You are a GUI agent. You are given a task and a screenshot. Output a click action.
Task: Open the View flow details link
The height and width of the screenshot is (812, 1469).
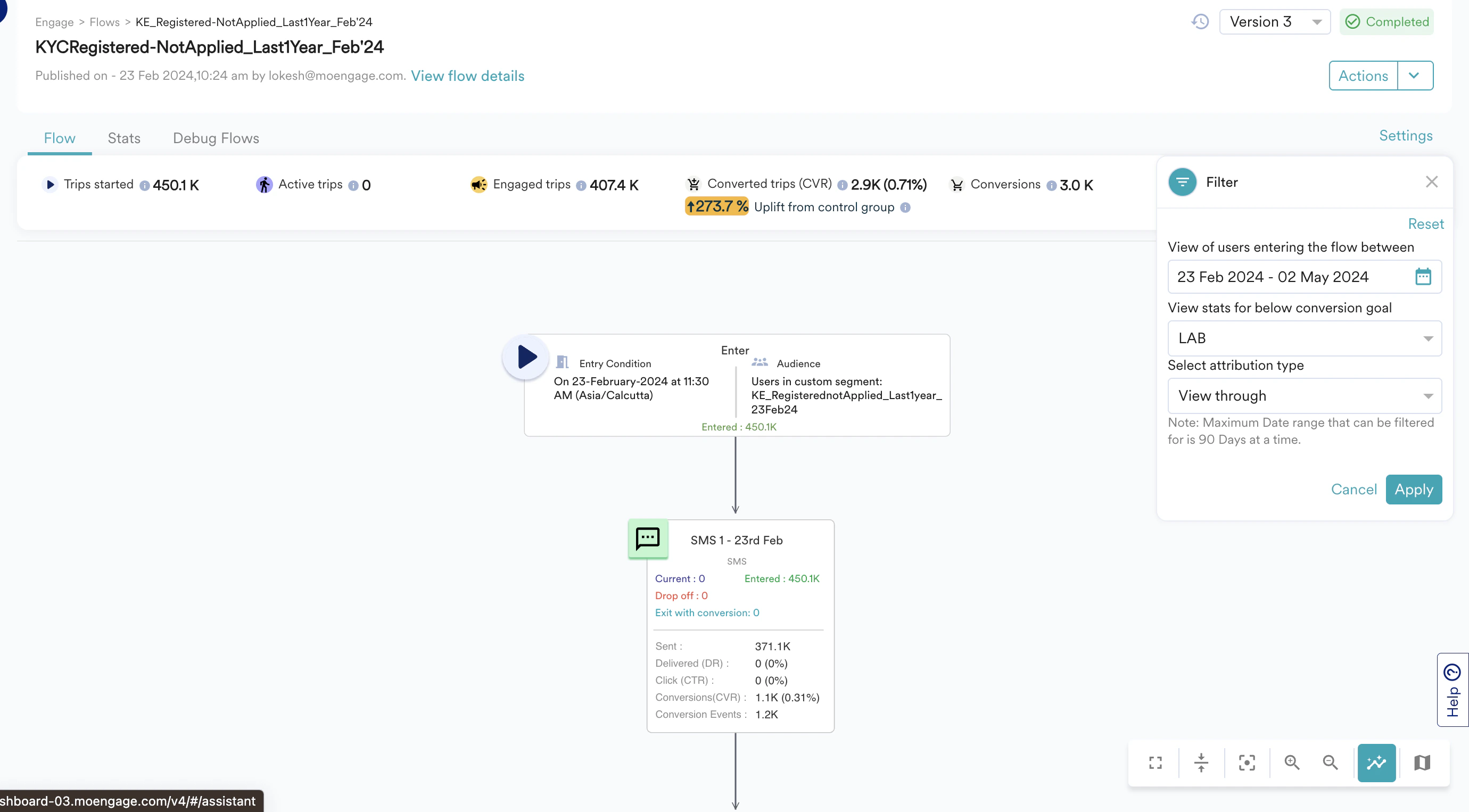point(467,76)
